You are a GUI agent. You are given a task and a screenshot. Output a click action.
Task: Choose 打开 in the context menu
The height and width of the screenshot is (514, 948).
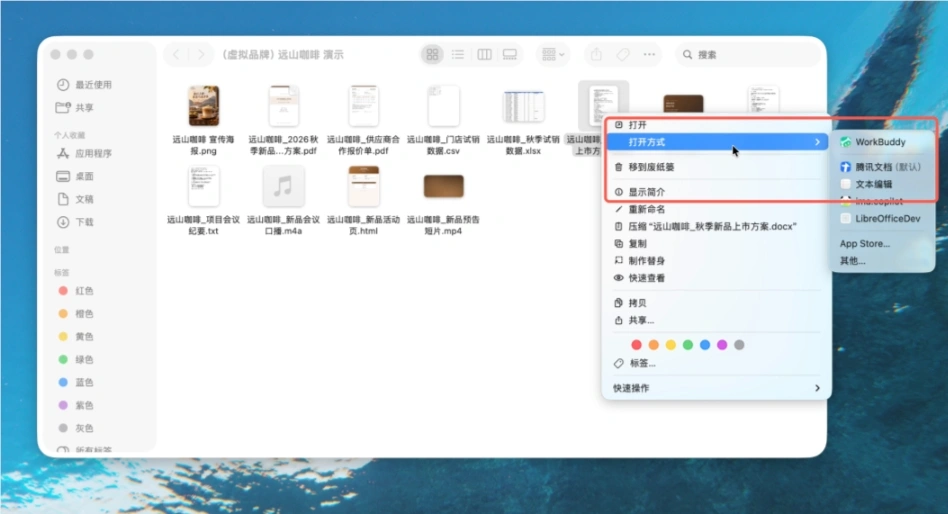click(716, 125)
